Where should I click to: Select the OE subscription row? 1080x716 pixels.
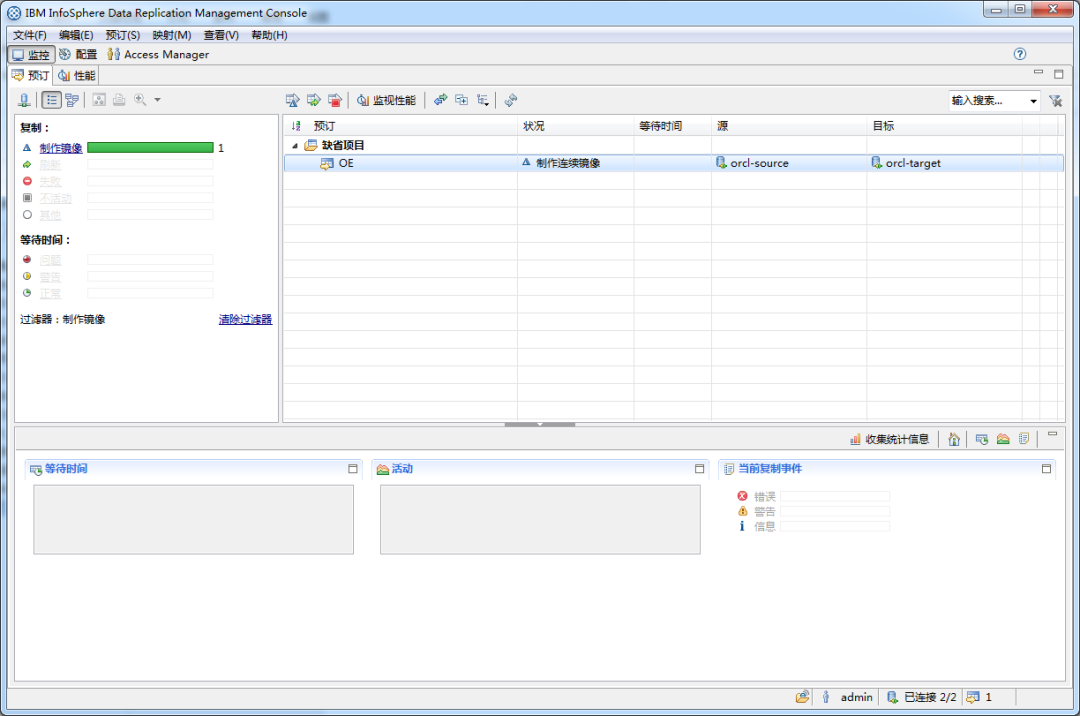click(674, 163)
